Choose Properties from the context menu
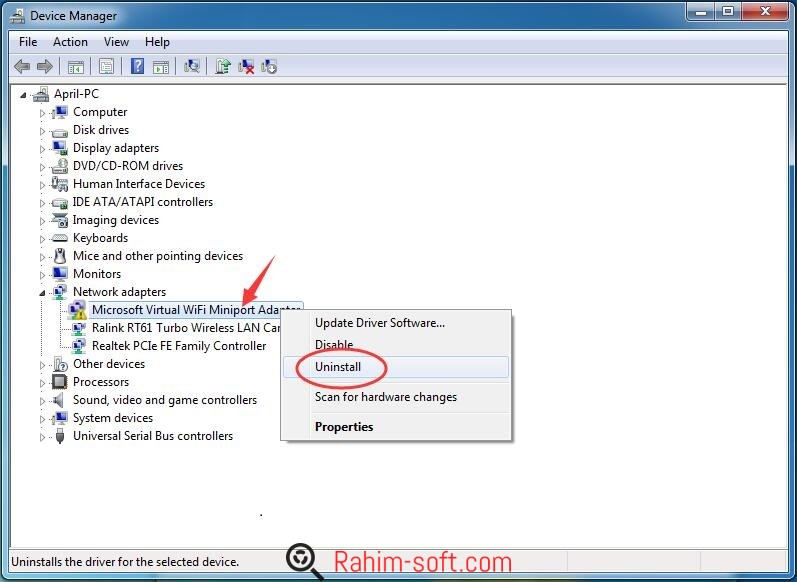Viewport: 797px width, 582px height. (396, 427)
